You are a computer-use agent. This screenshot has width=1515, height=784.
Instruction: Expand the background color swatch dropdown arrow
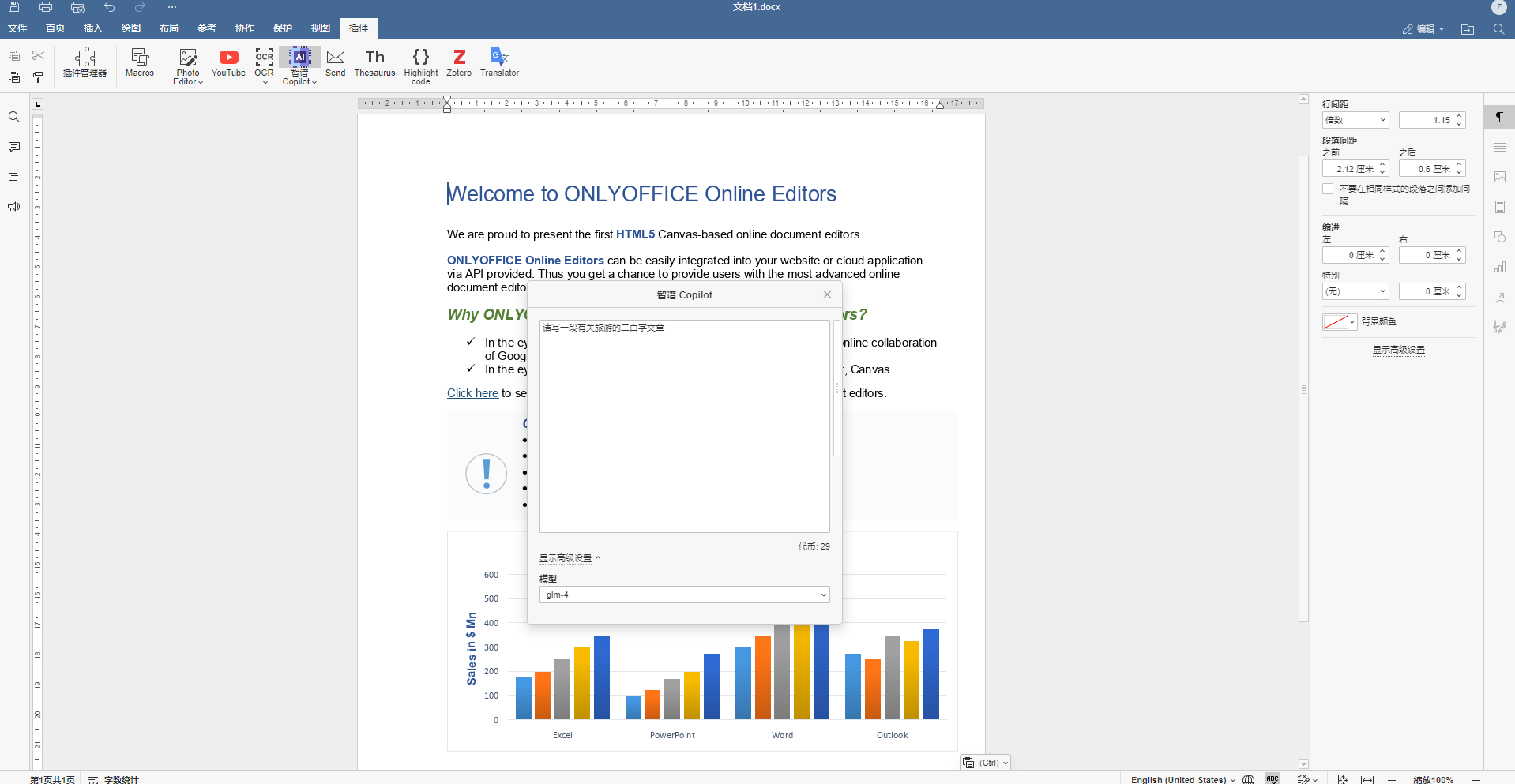coord(1352,322)
